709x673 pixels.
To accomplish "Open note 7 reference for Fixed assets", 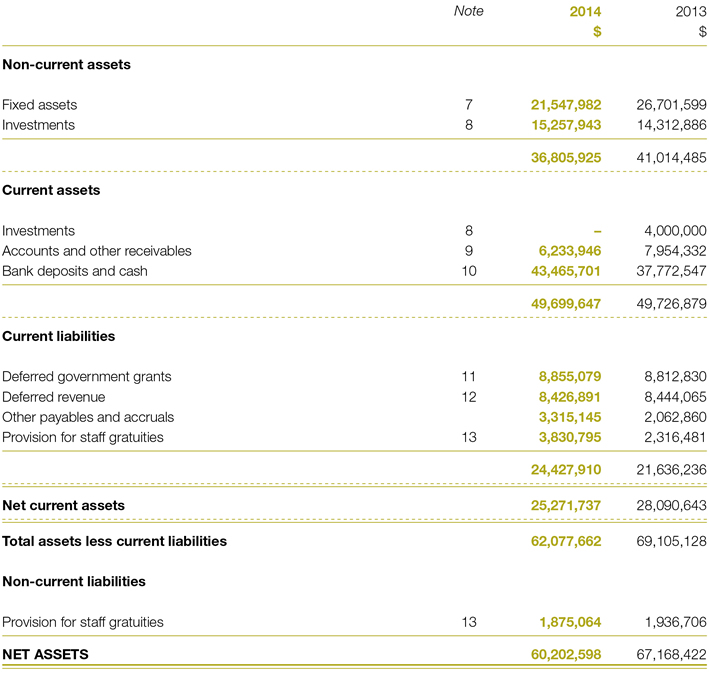I will [x=468, y=105].
